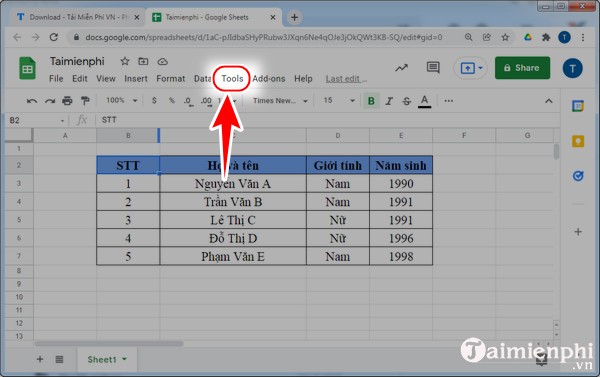Bookmark this page with the star
The height and width of the screenshot is (377, 600).
(x=505, y=37)
